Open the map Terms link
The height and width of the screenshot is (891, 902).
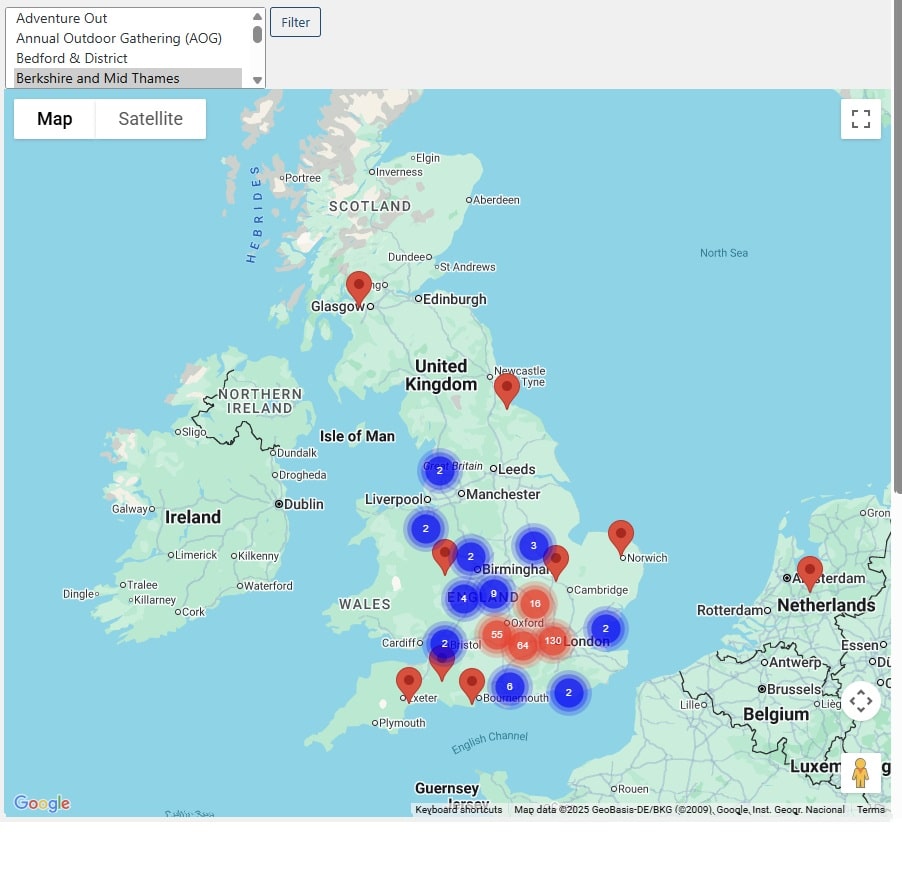click(x=870, y=810)
